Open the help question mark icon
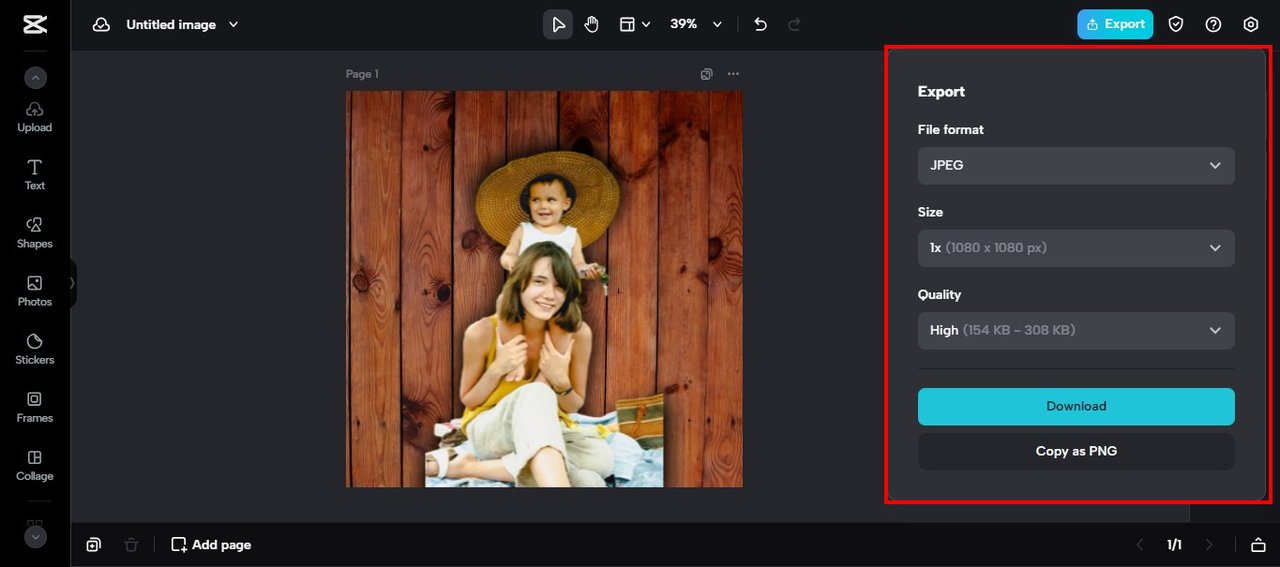Viewport: 1280px width, 567px height. pyautogui.click(x=1213, y=25)
